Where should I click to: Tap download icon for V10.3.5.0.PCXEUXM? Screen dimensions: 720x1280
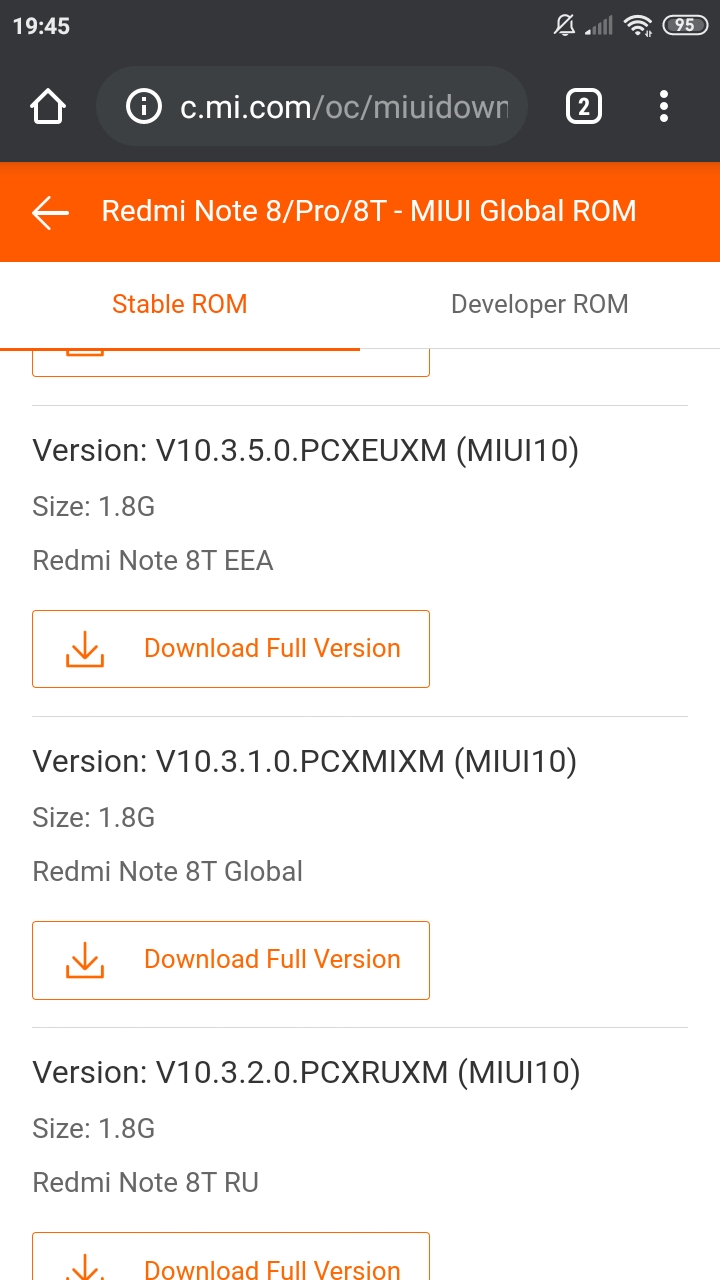[85, 649]
